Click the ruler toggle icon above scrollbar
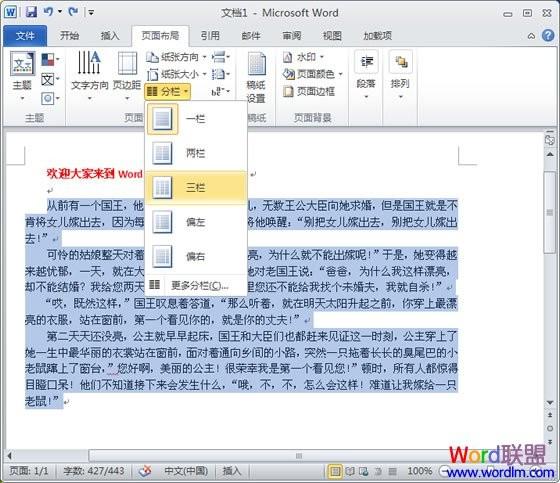This screenshot has width=560, height=483. [550, 139]
